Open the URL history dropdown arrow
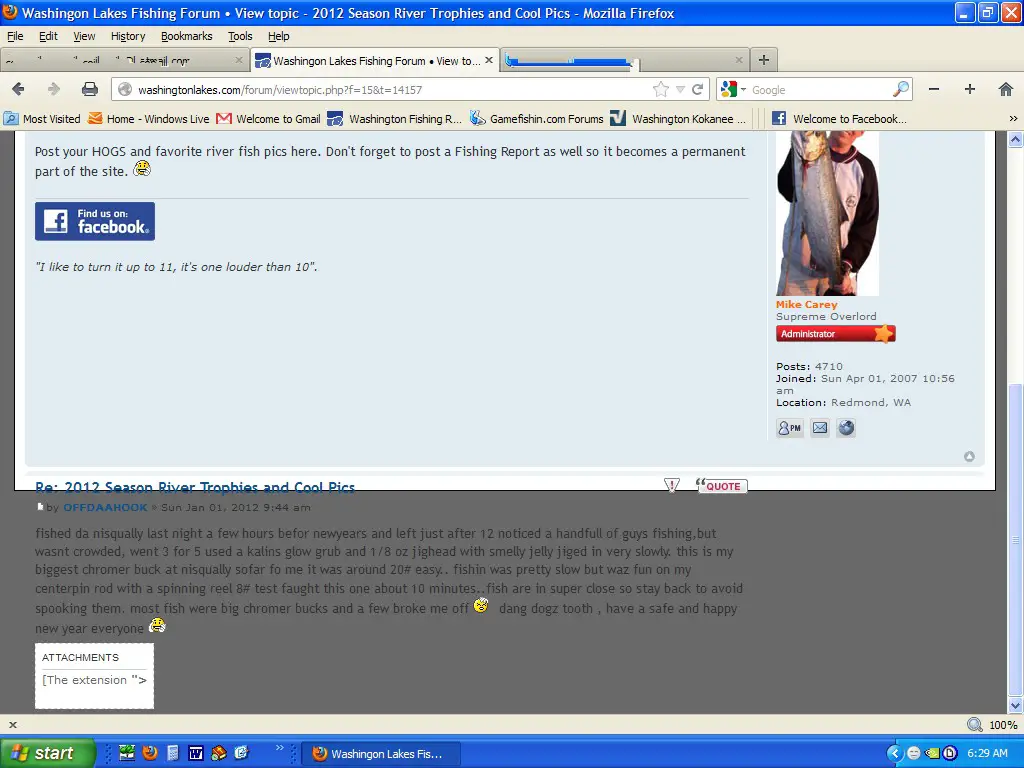The height and width of the screenshot is (768, 1024). point(680,89)
